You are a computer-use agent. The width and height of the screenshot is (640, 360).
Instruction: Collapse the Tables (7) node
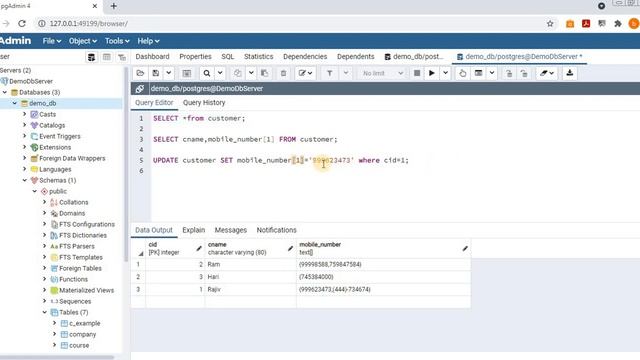click(x=44, y=312)
